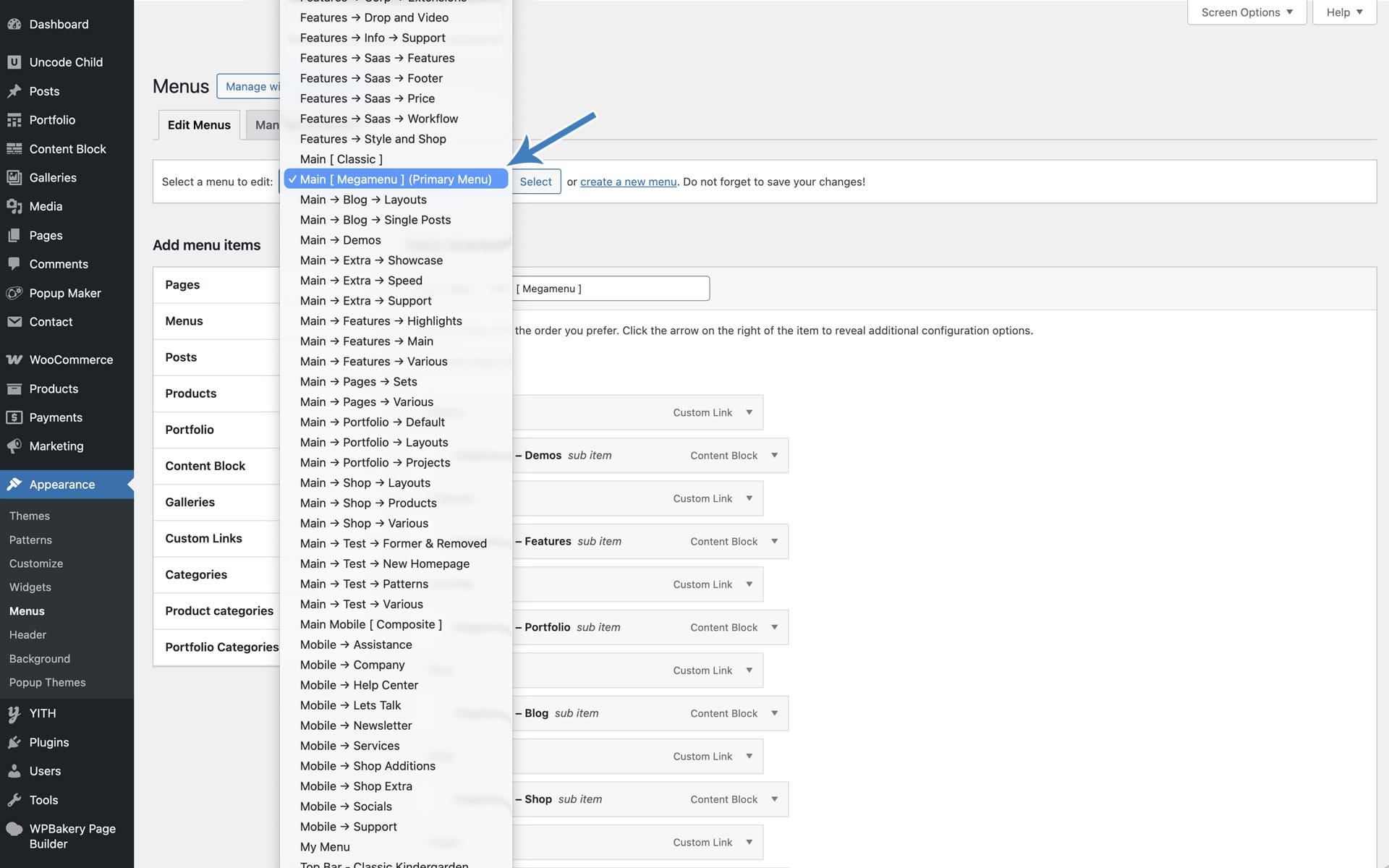
Task: Click the Select button
Action: [x=535, y=182]
